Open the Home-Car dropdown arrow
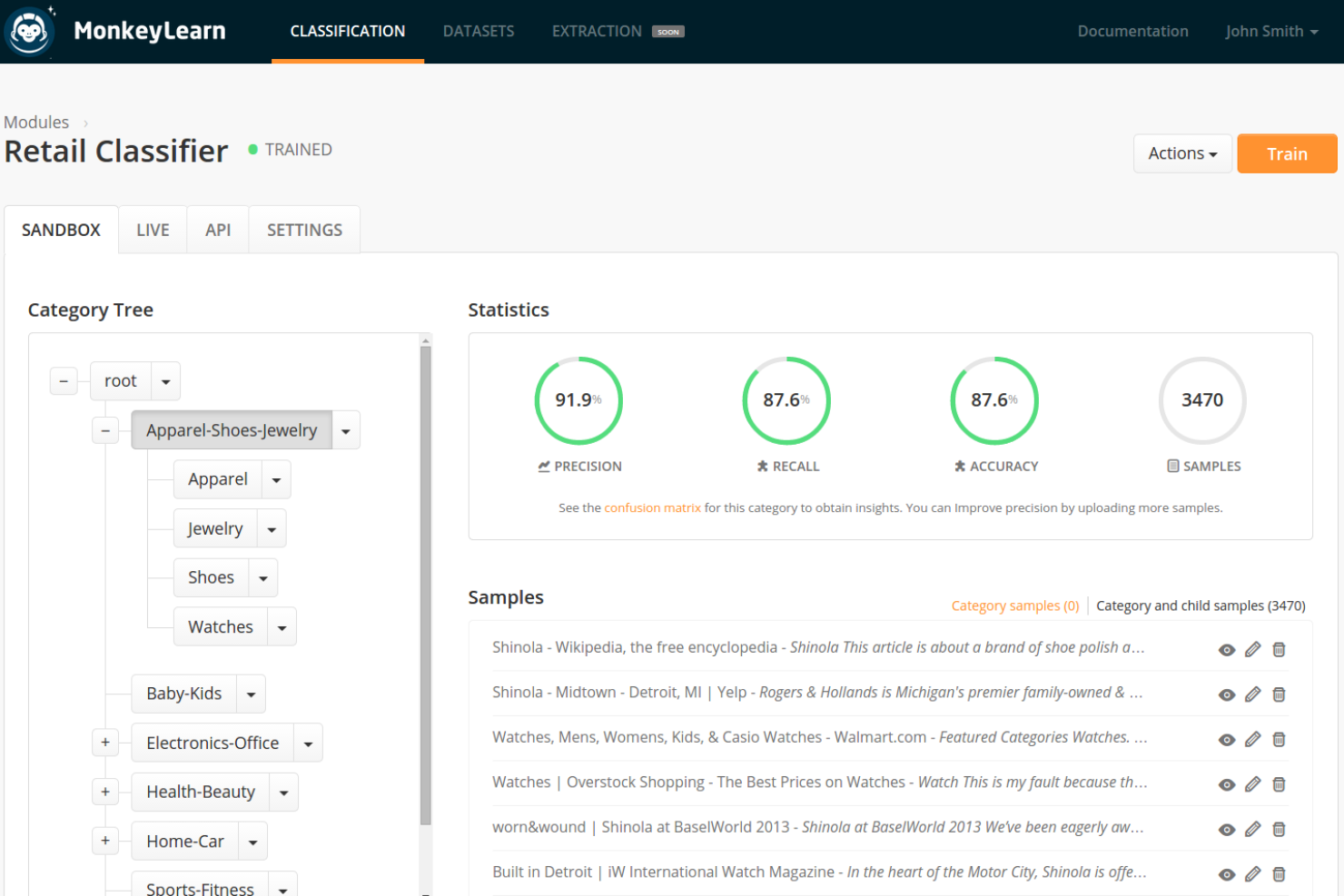Viewport: 1344px width, 896px height. click(x=252, y=841)
